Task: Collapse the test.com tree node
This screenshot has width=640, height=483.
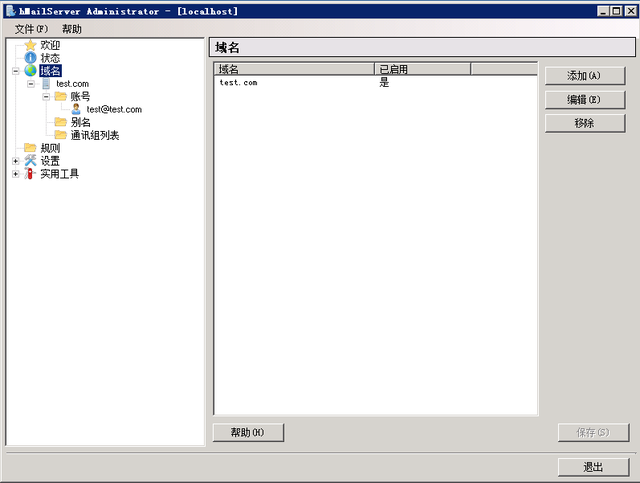Action: pyautogui.click(x=31, y=84)
